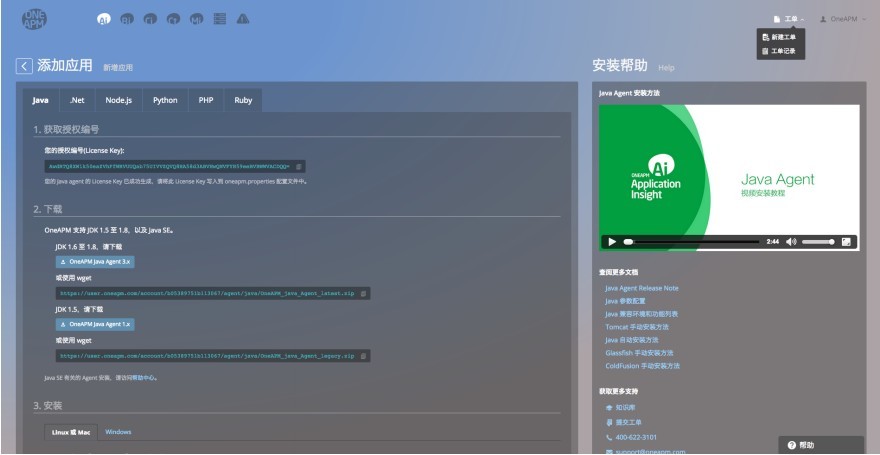The height and width of the screenshot is (455, 880).
Task: Open ColdFusion 手动安装方法 link
Action: (643, 366)
